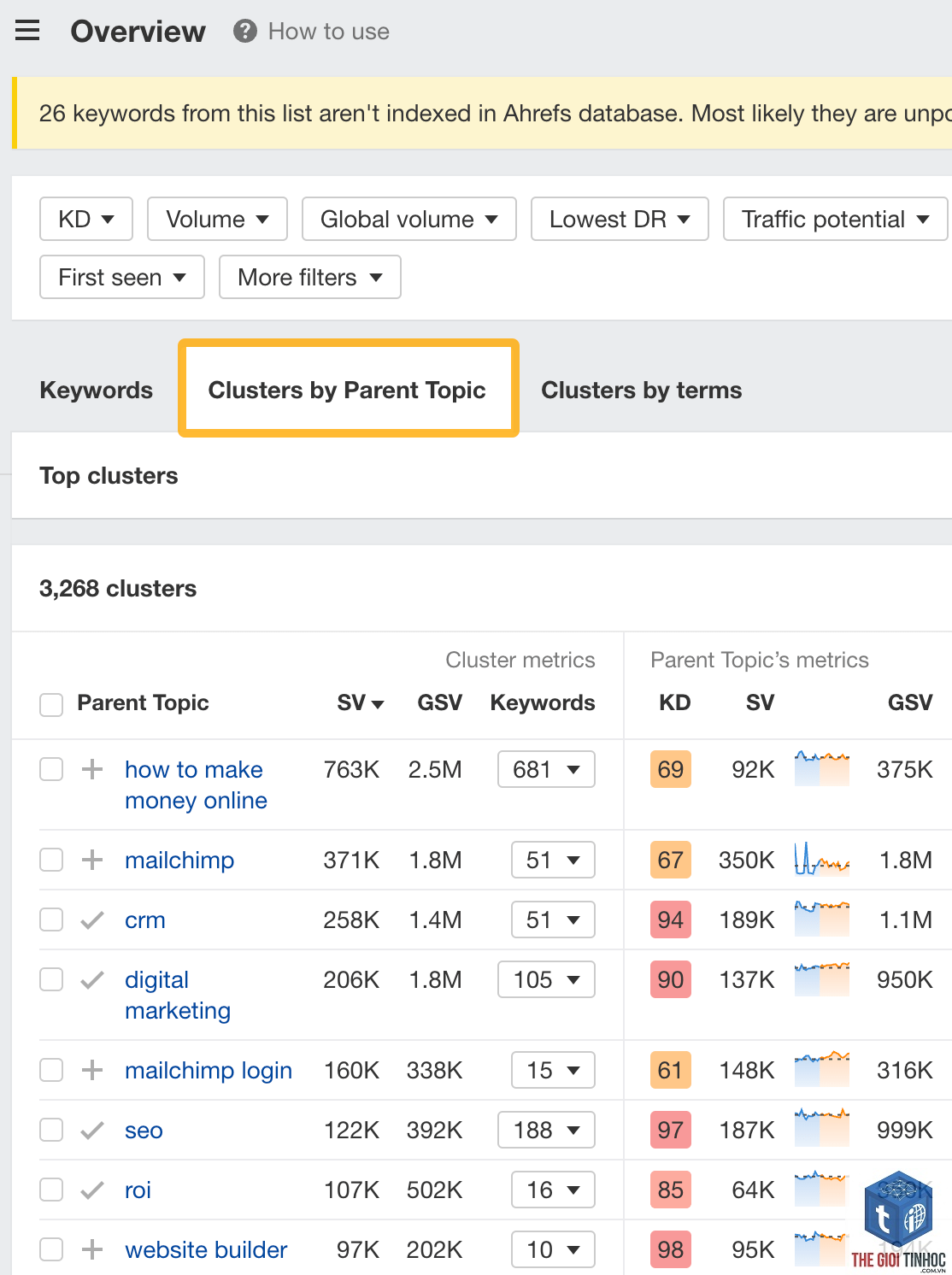View SV trend chart for seo
Image resolution: width=952 pixels, height=1275 pixels.
(x=822, y=1129)
